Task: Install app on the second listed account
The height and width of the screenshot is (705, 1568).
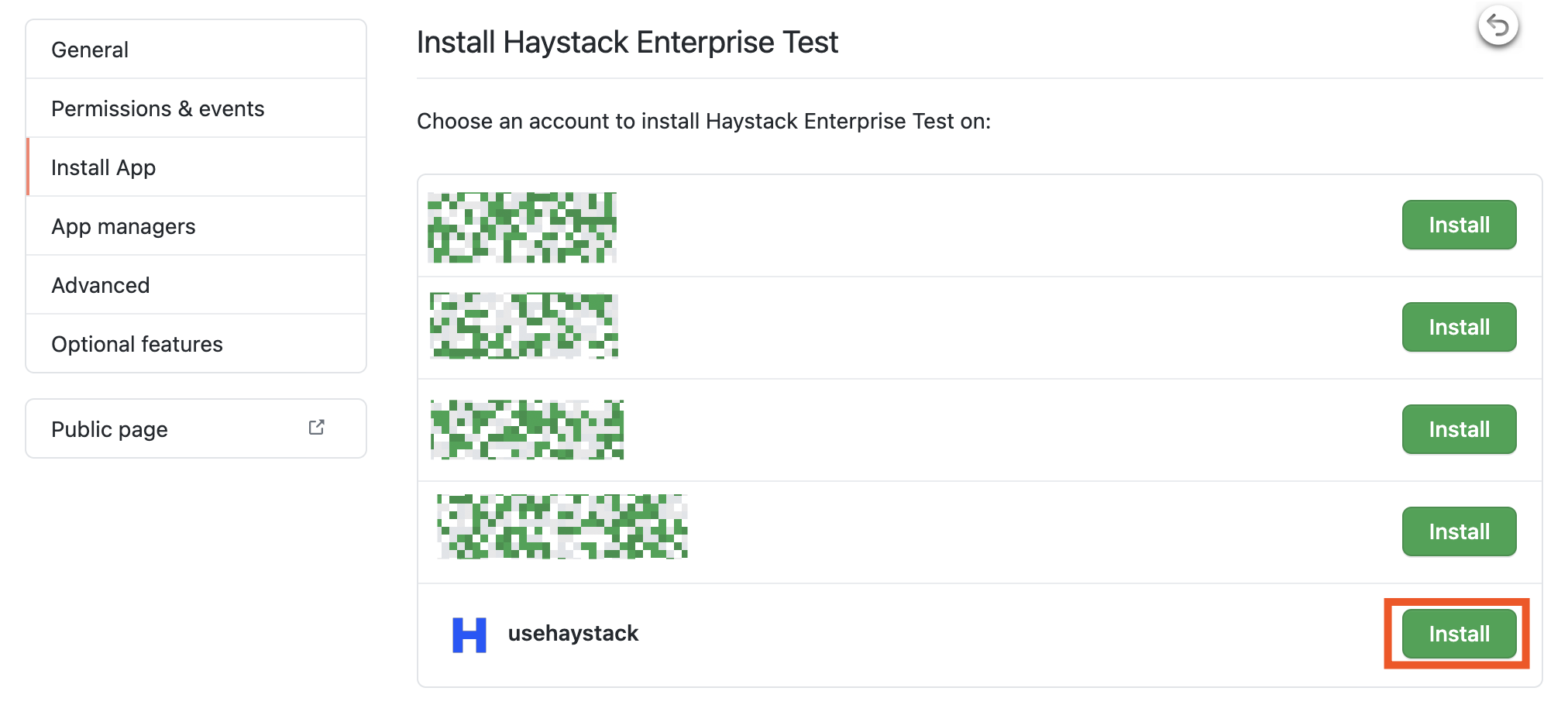Action: (1459, 327)
